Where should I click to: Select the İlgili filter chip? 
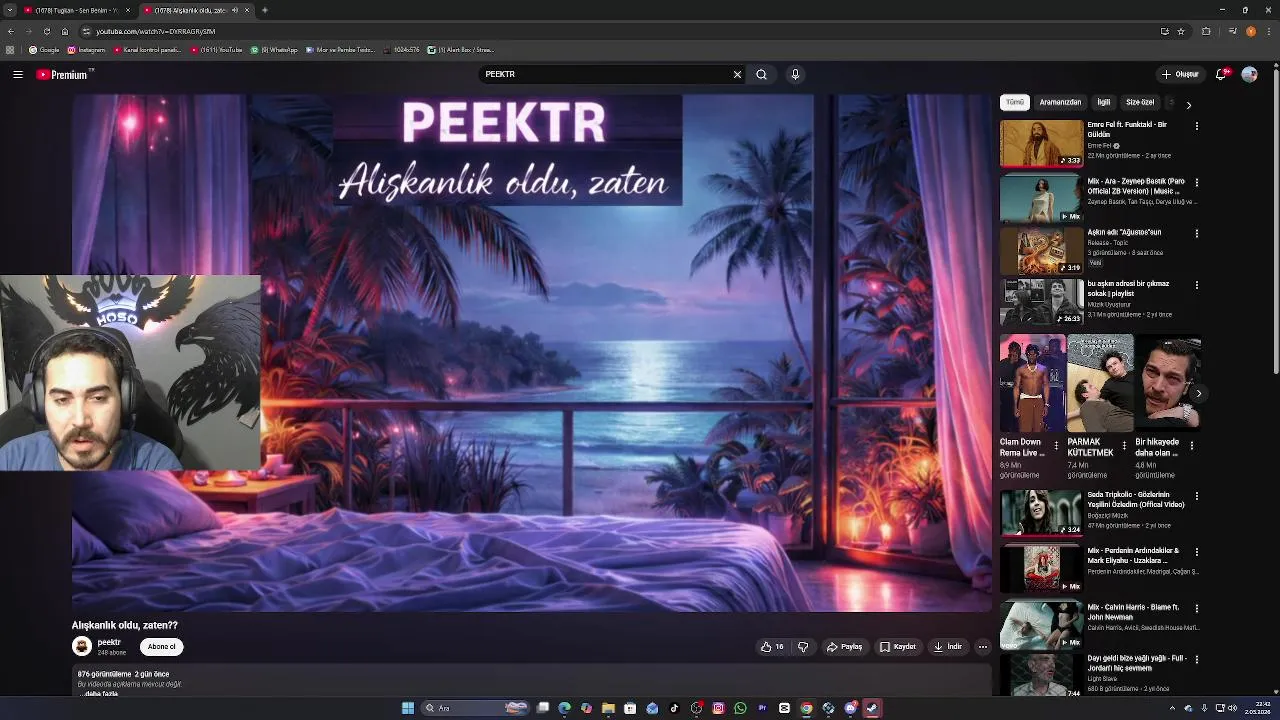[x=1104, y=102]
